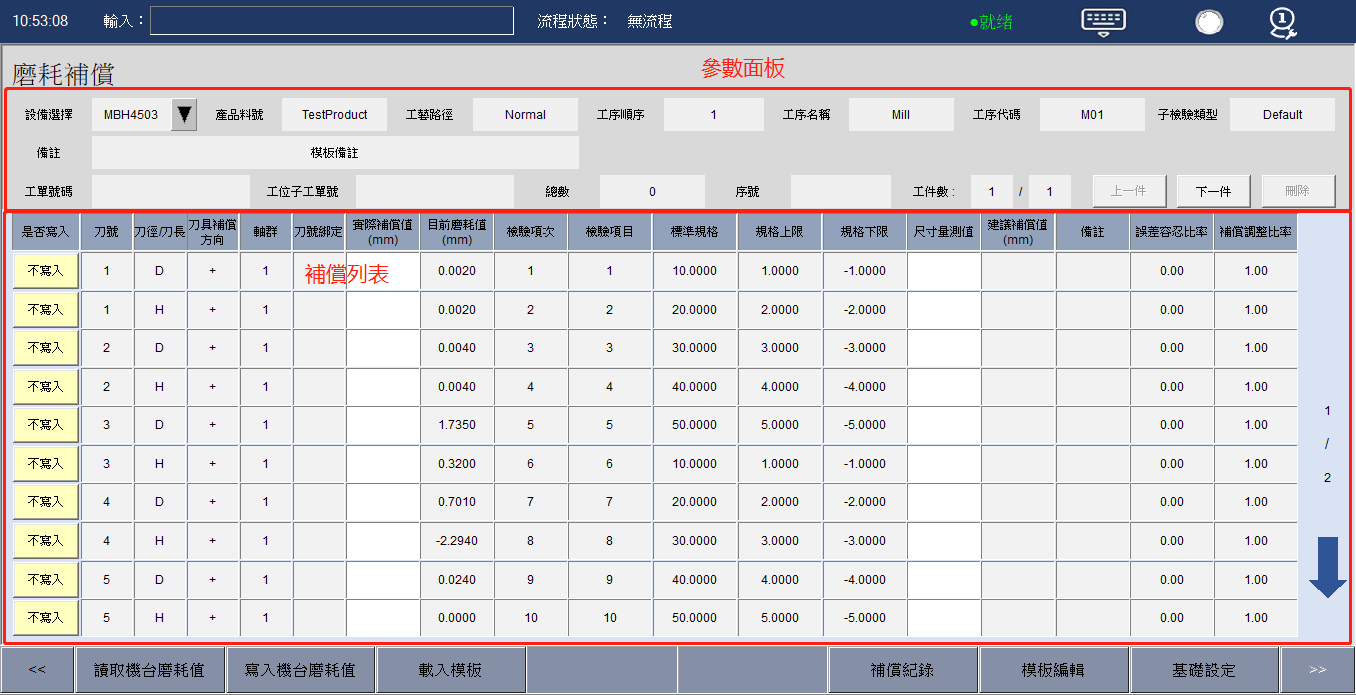Click the << previous menu page button
The image size is (1356, 695).
(x=37, y=670)
